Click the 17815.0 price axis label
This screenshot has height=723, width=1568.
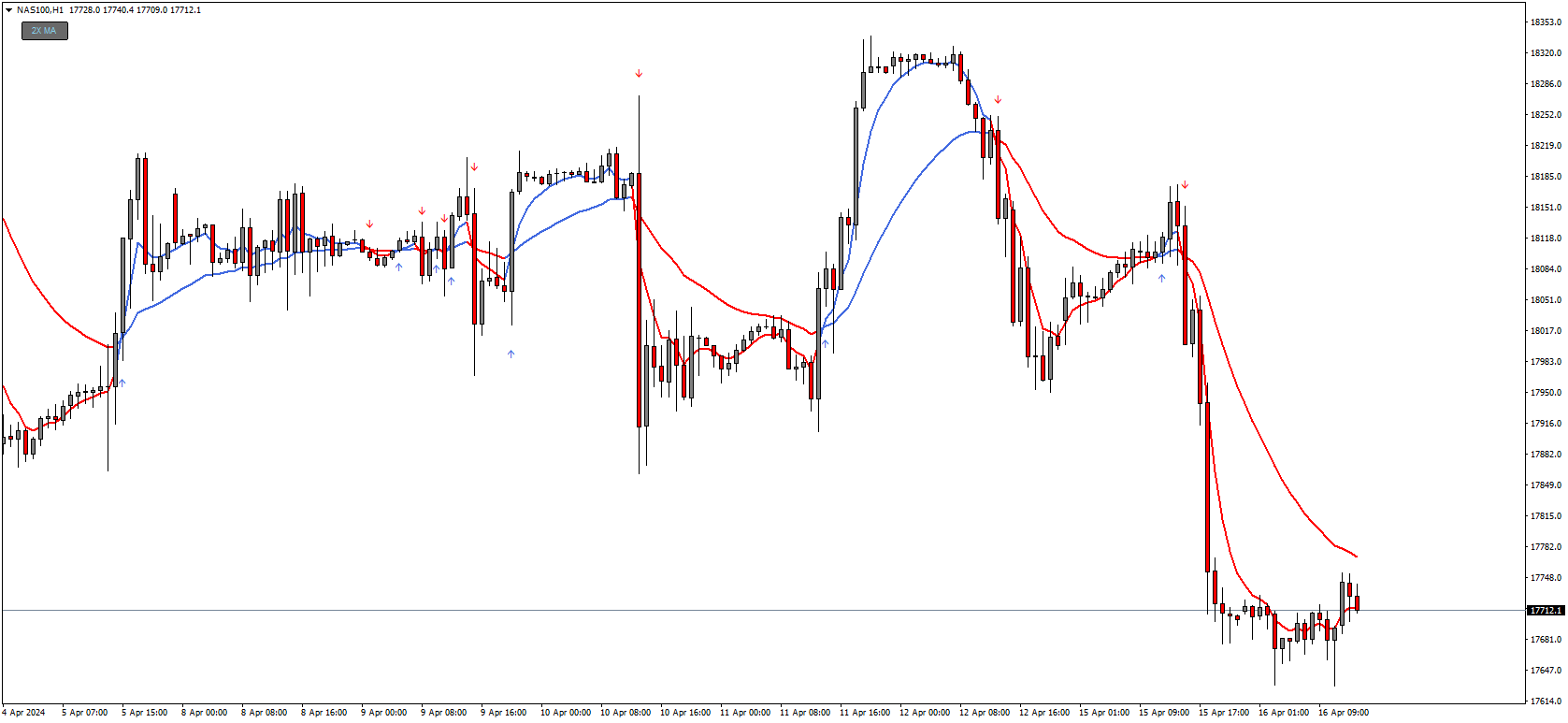pos(1546,516)
